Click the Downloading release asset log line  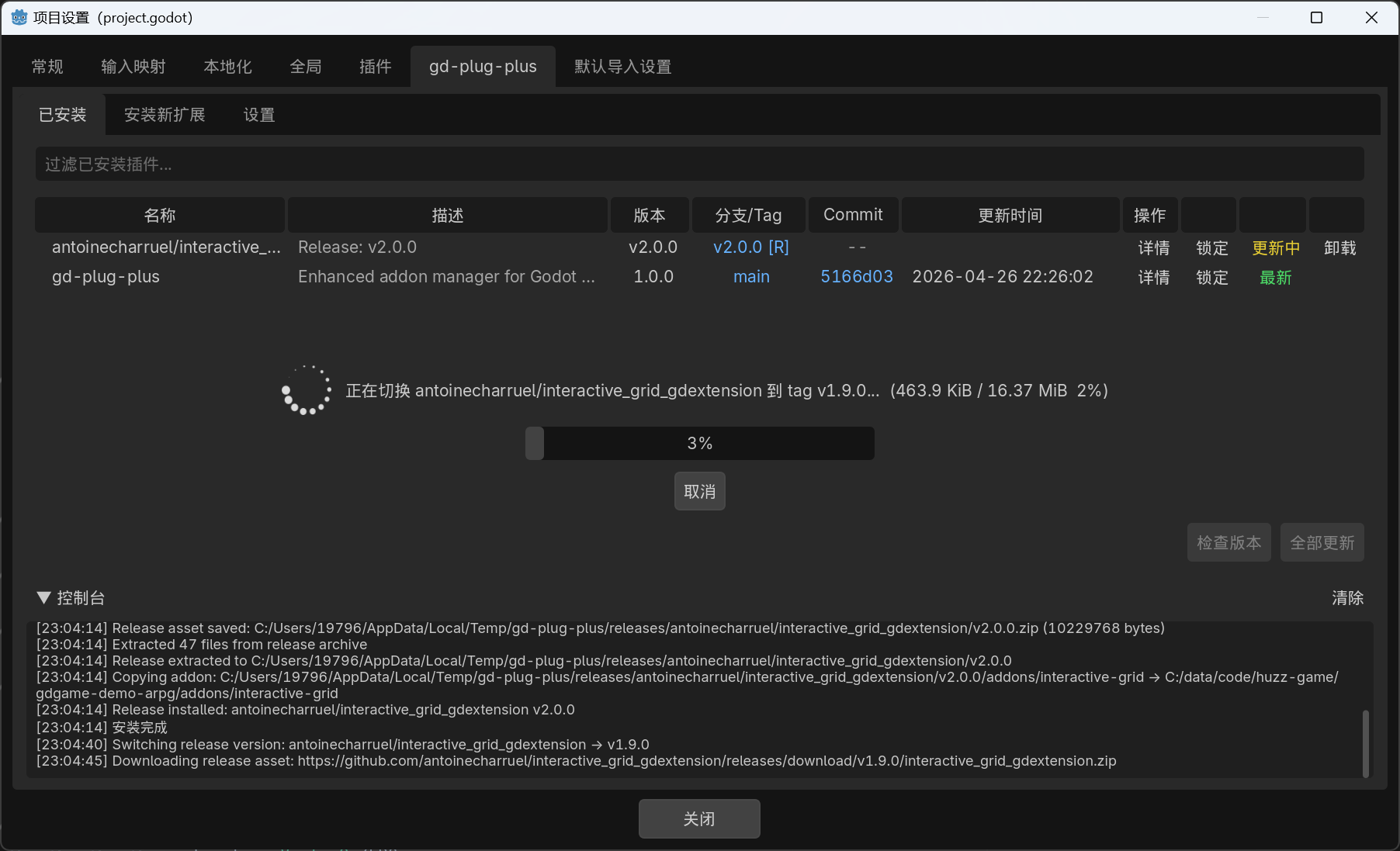[576, 761]
